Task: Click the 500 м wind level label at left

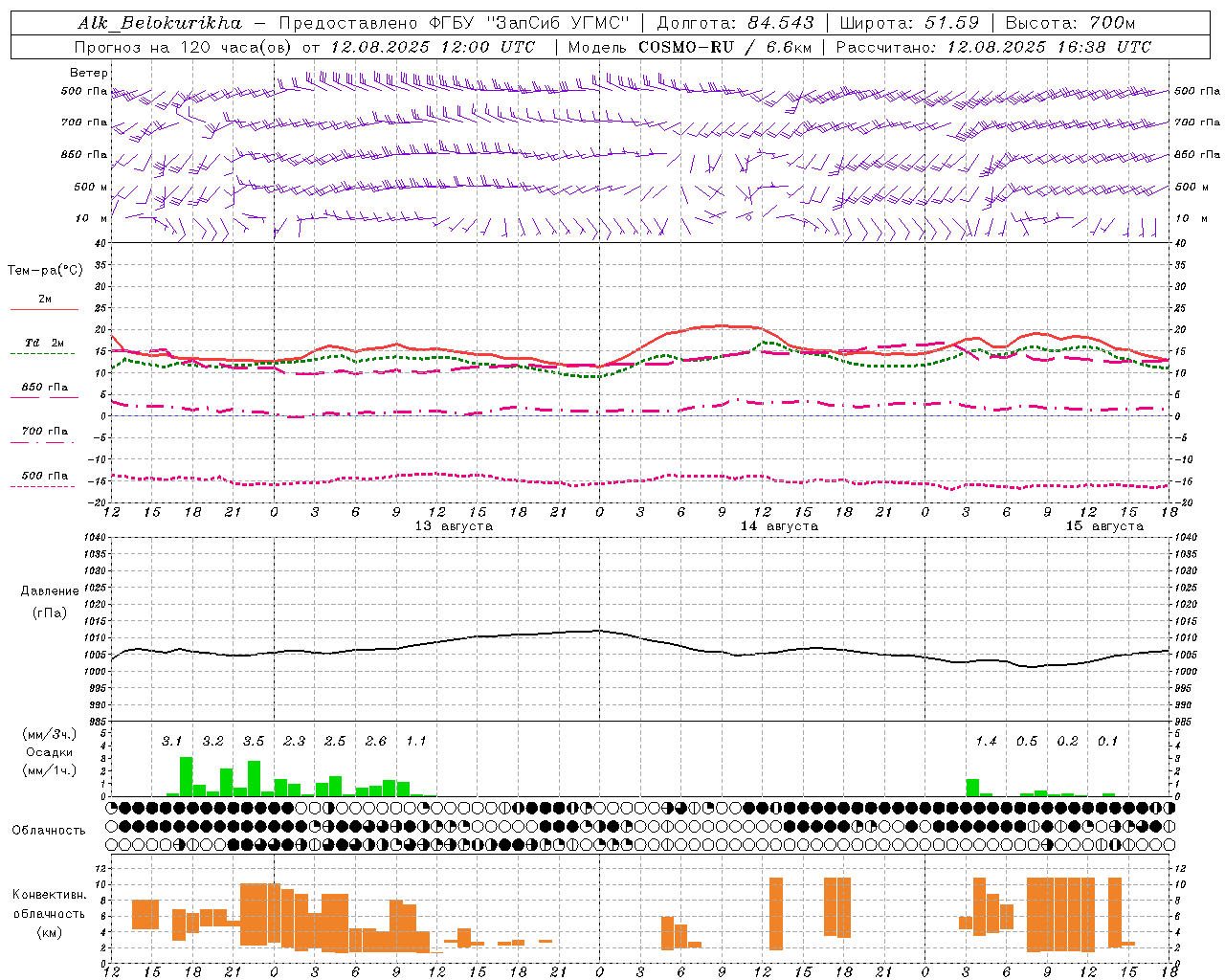Action: point(90,187)
